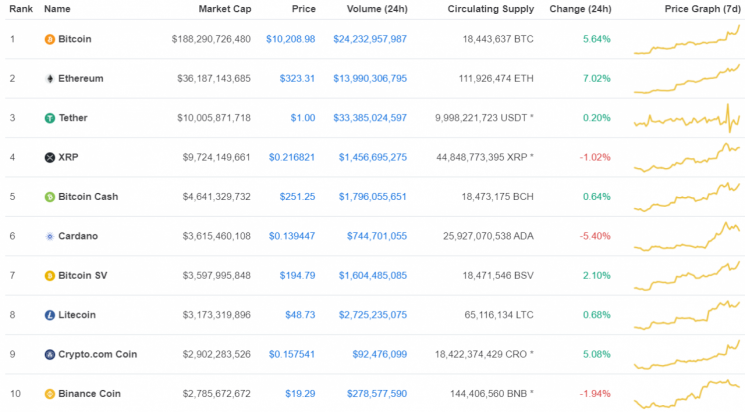Open XRP's 7-day price graph
This screenshot has height=412, width=745.
pos(687,157)
